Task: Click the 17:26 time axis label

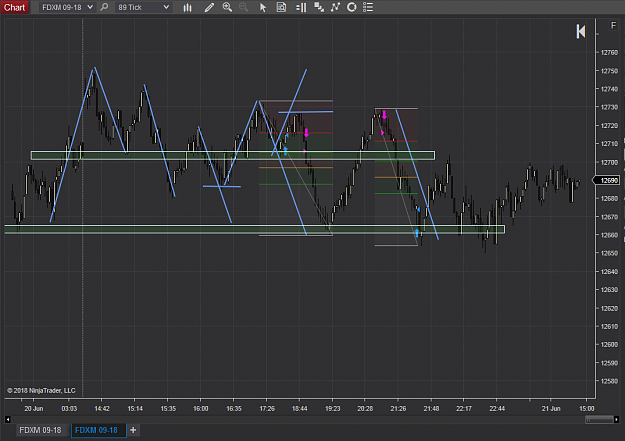Action: tap(267, 408)
